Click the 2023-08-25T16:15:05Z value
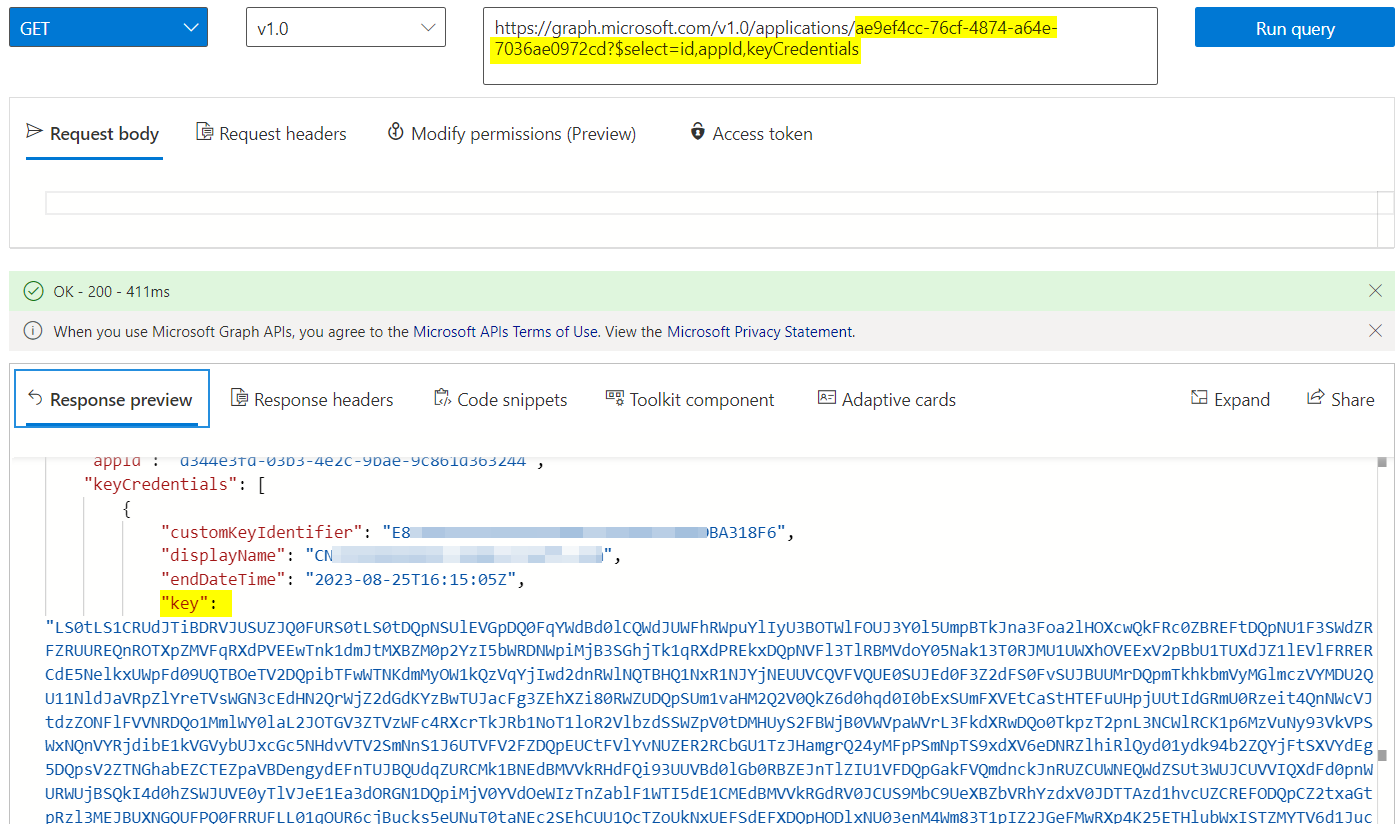Screen dimensions: 1395x824 pyautogui.click(x=411, y=579)
